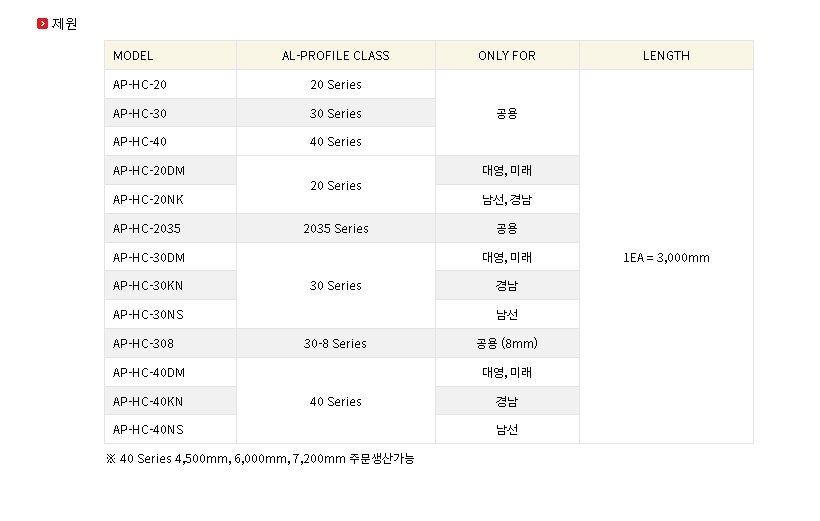Image resolution: width=820 pixels, height=521 pixels.
Task: Select the AP-HC-20DM model cell
Action: (170, 171)
